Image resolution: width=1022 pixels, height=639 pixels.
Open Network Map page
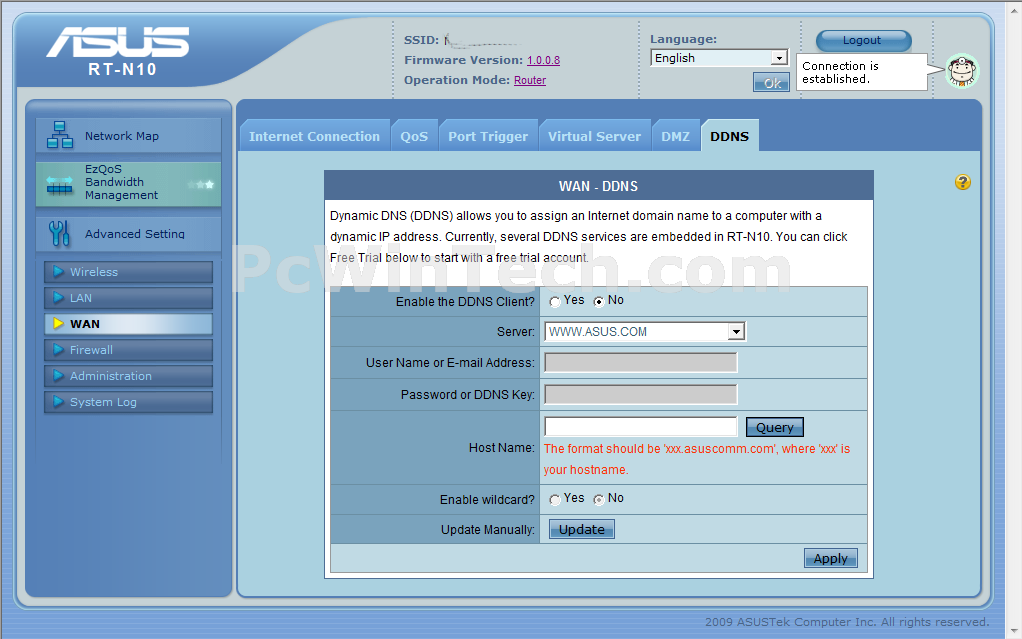(128, 136)
